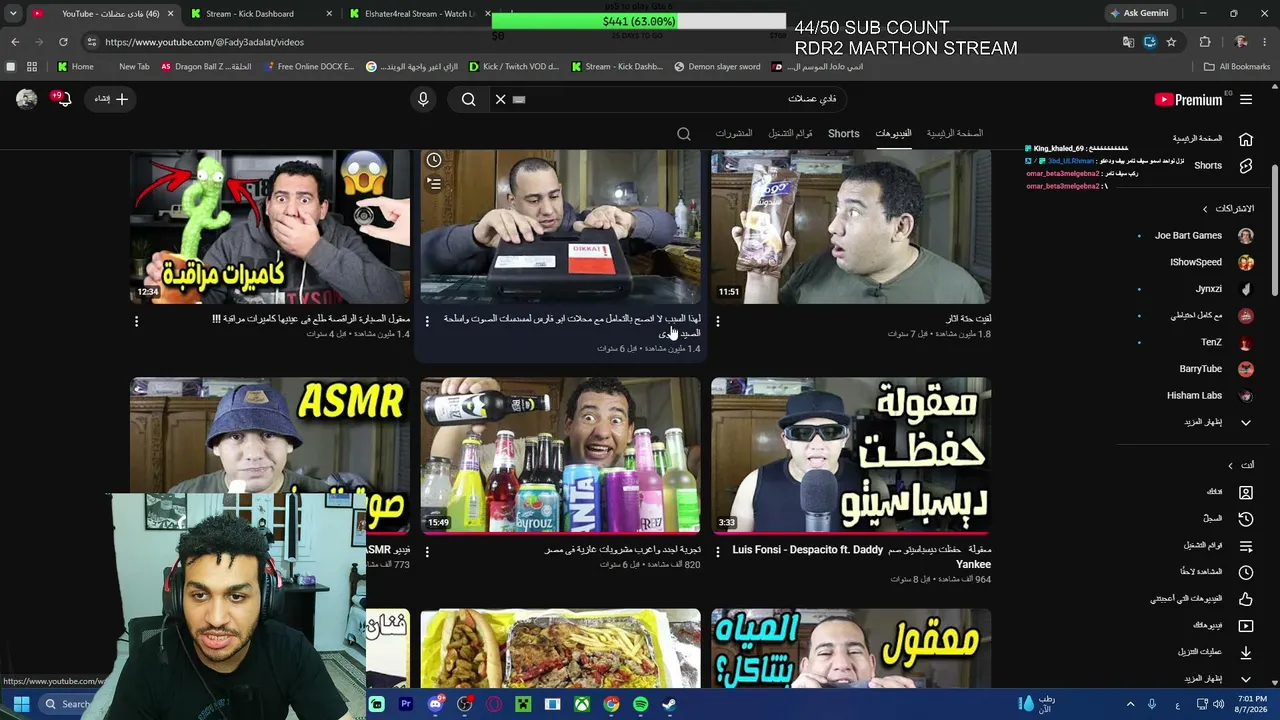Toggle the YouTube guide hamburger menu
Image resolution: width=1280 pixels, height=720 pixels.
click(x=1246, y=99)
